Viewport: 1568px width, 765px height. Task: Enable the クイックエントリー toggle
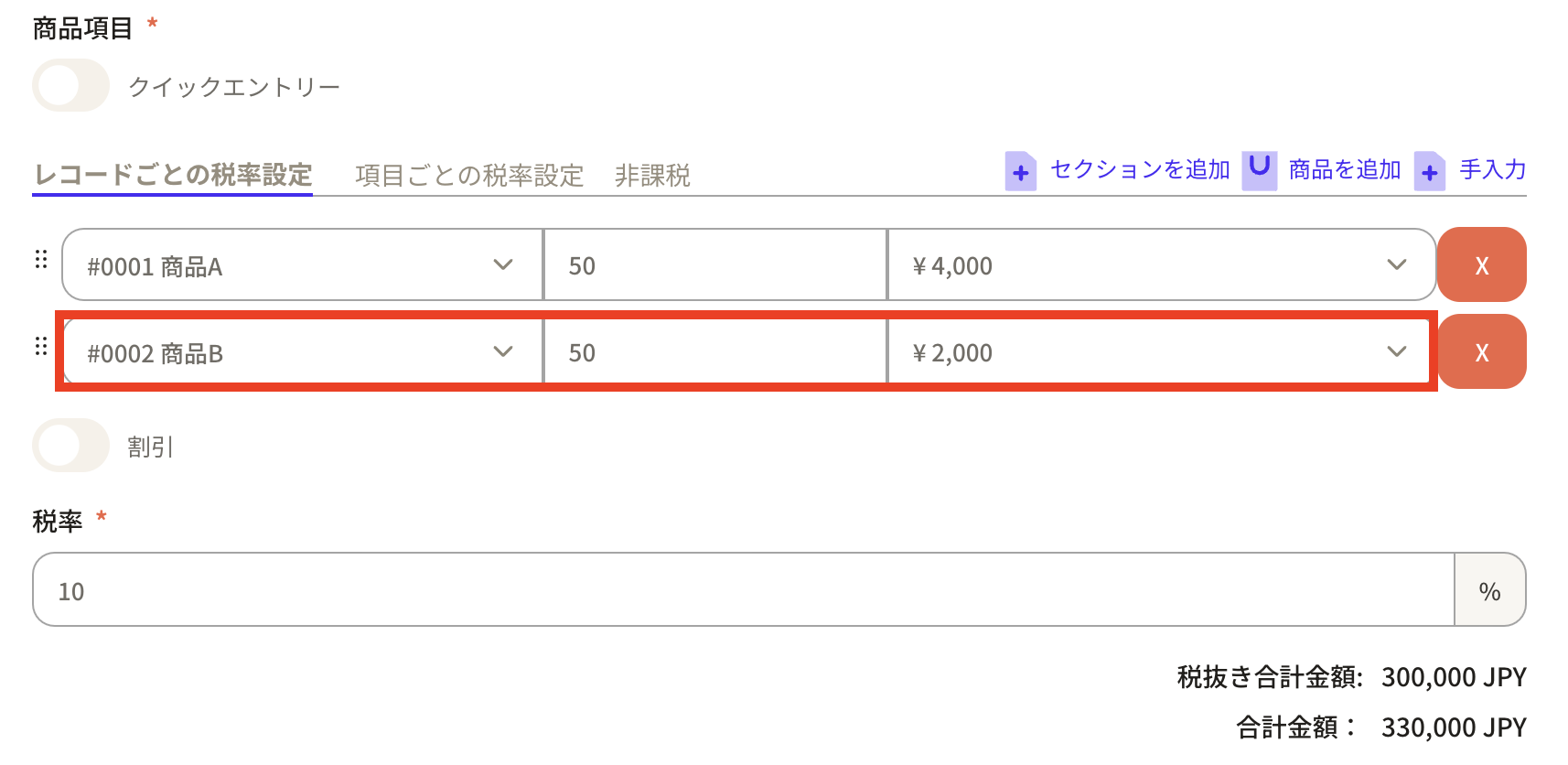coord(70,86)
